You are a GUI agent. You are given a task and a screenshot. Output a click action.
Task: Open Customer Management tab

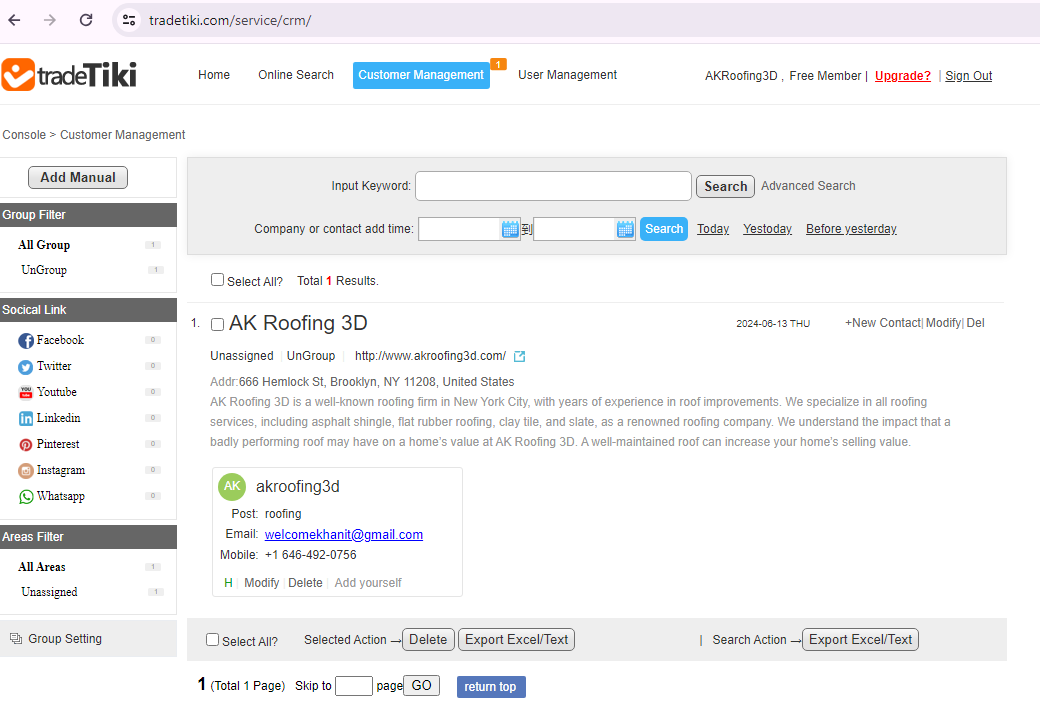click(421, 75)
